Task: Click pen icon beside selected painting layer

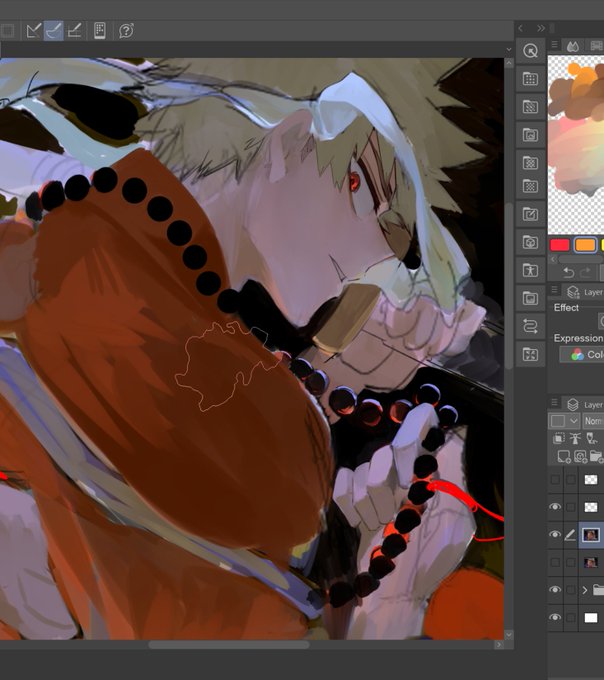Action: pyautogui.click(x=571, y=535)
